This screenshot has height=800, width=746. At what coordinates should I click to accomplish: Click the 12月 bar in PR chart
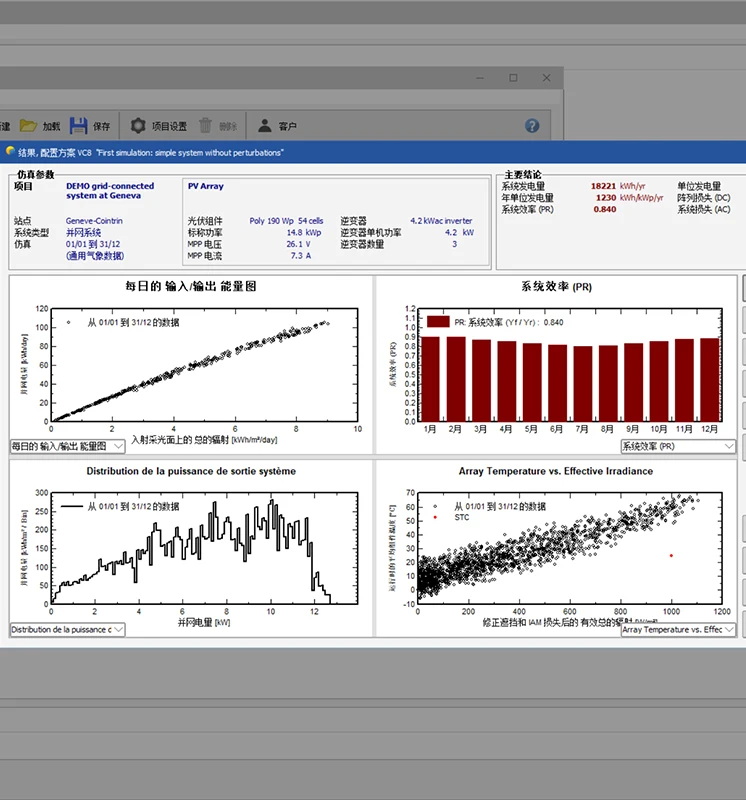pos(710,380)
